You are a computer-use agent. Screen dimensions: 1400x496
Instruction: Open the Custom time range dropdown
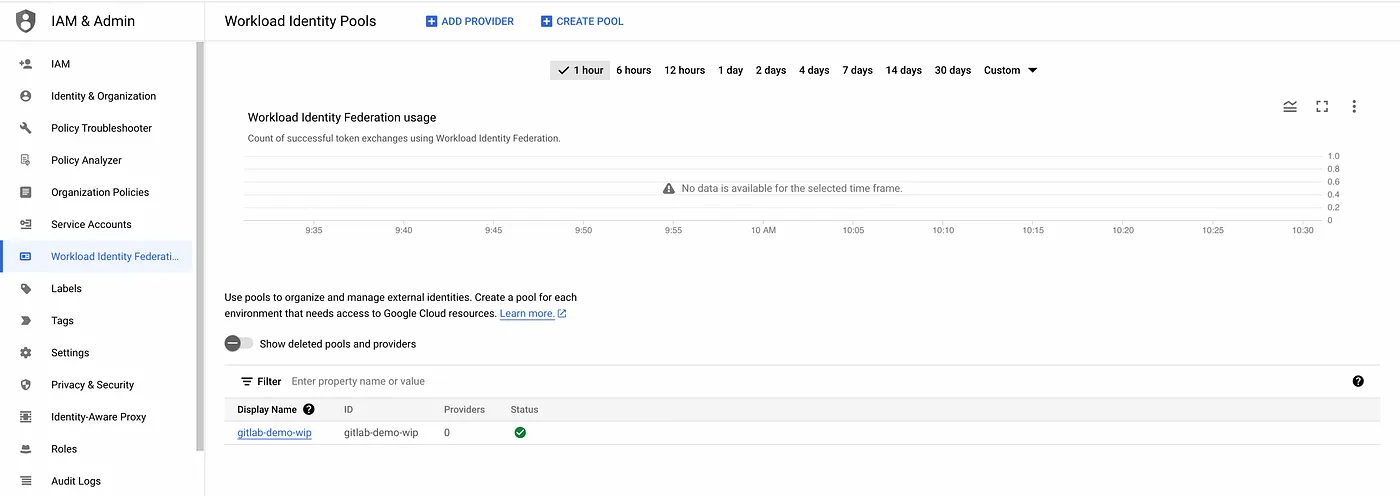point(1010,70)
